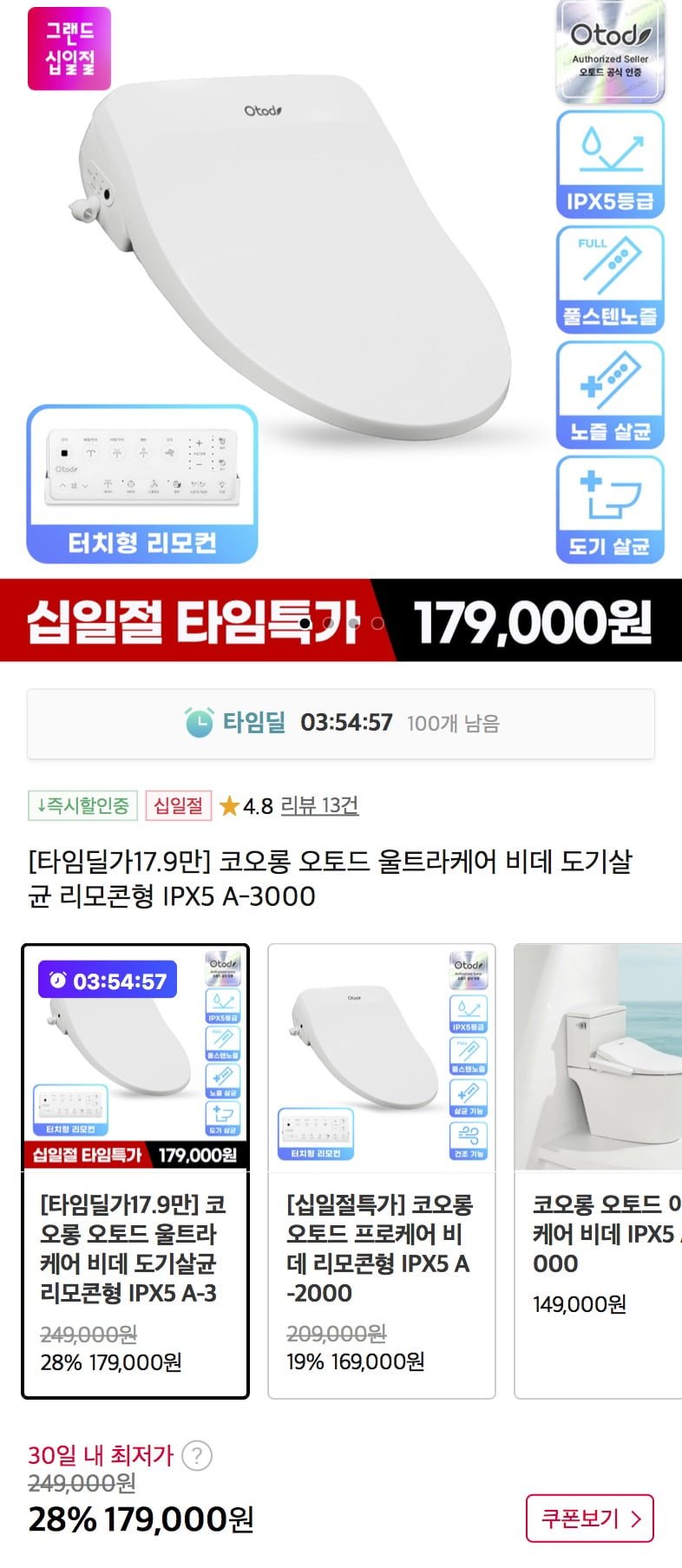Select the 149,000원 product card
Viewport: 682px width, 1568px height.
[599, 1171]
